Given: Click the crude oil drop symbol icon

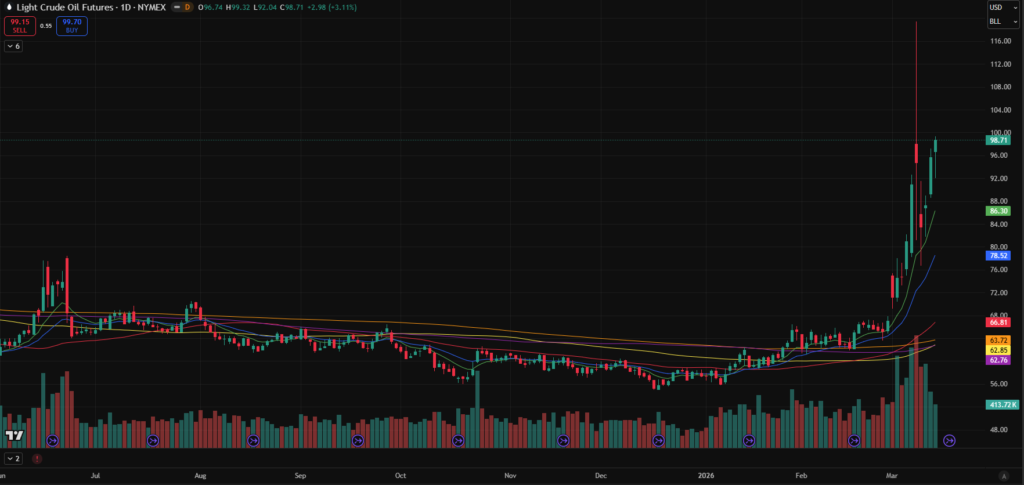Looking at the screenshot, I should pyautogui.click(x=9, y=7).
